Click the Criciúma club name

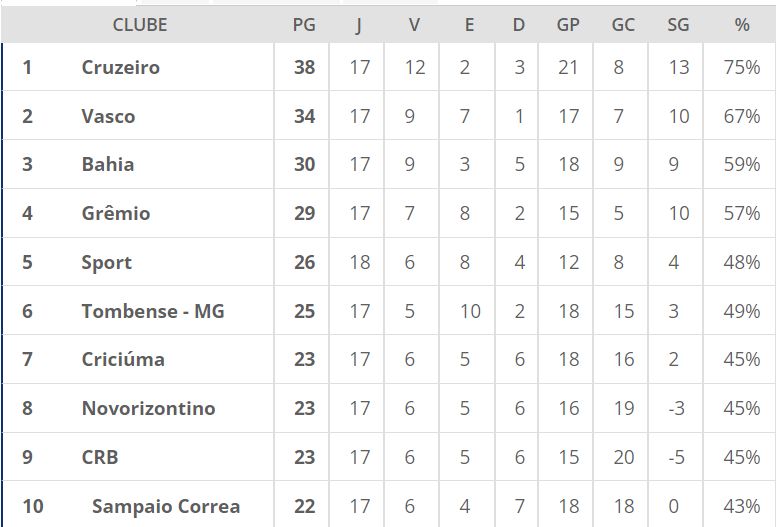(123, 359)
